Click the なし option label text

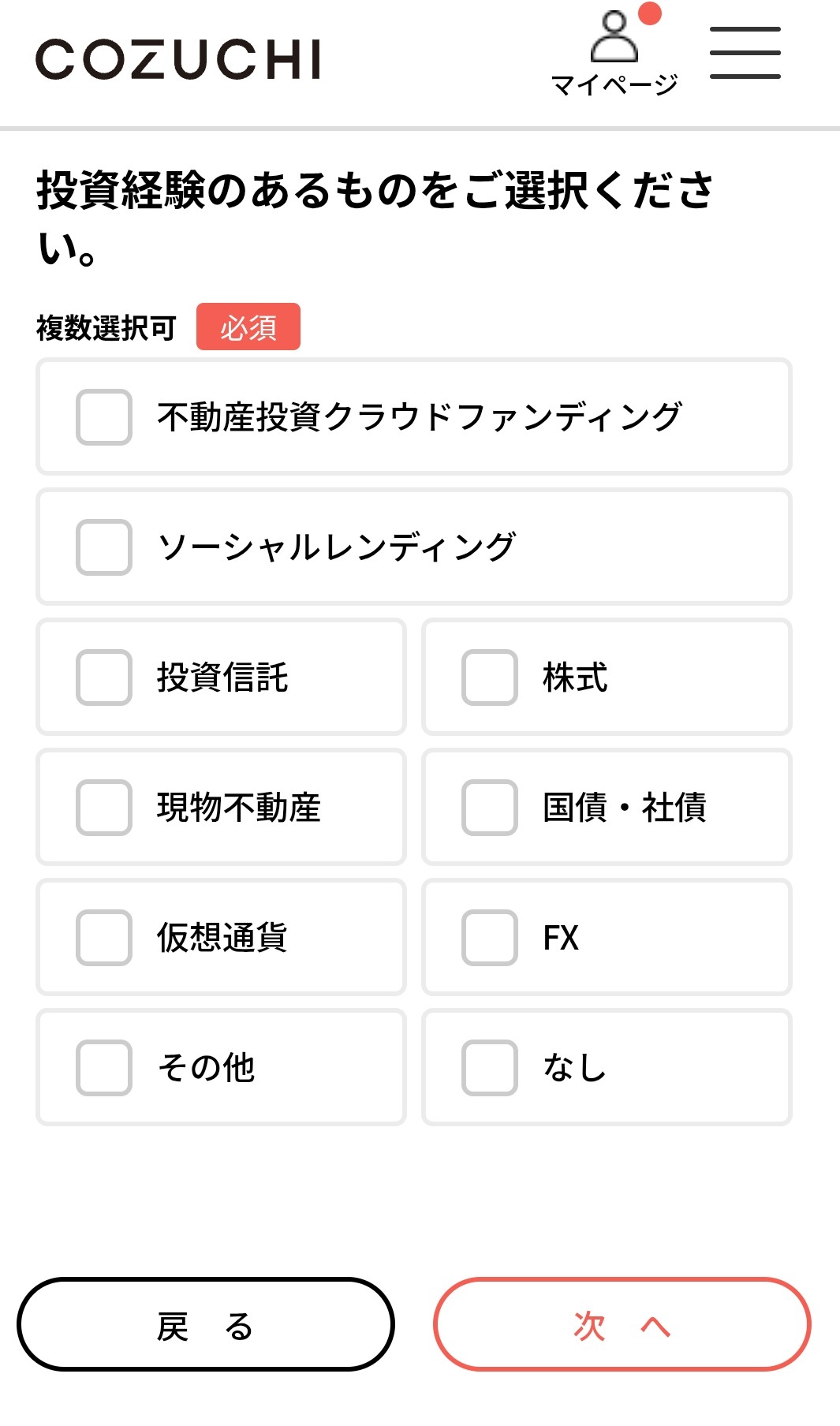(574, 1068)
